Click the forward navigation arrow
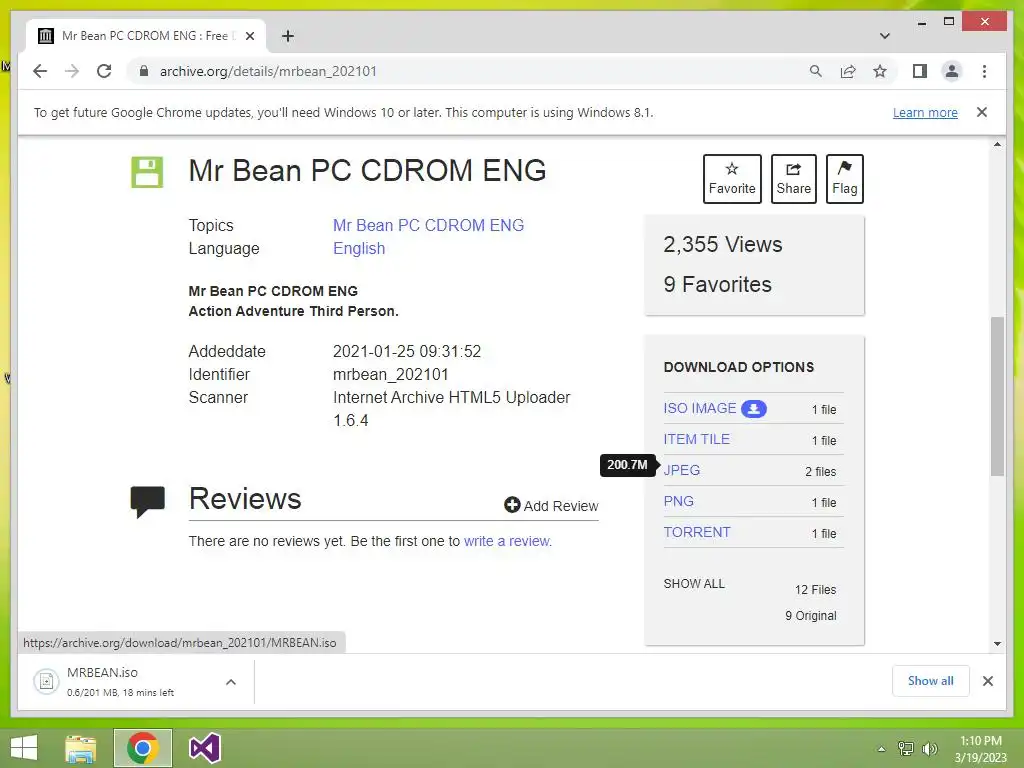 pyautogui.click(x=72, y=71)
